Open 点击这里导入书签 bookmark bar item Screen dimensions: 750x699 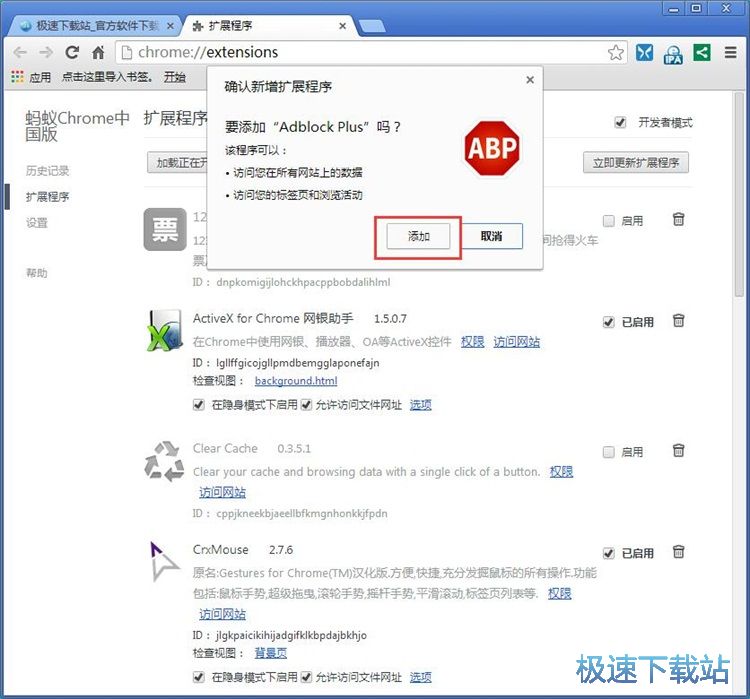(107, 77)
